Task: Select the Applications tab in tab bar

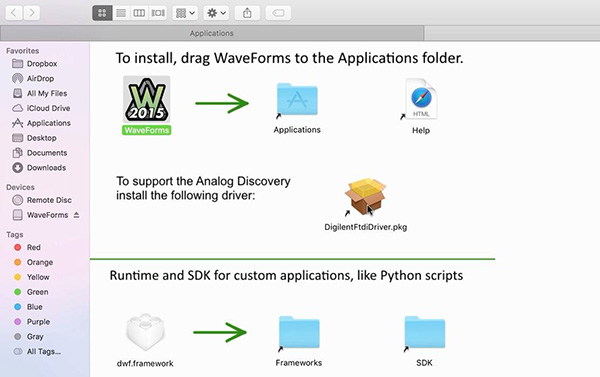Action: point(212,33)
